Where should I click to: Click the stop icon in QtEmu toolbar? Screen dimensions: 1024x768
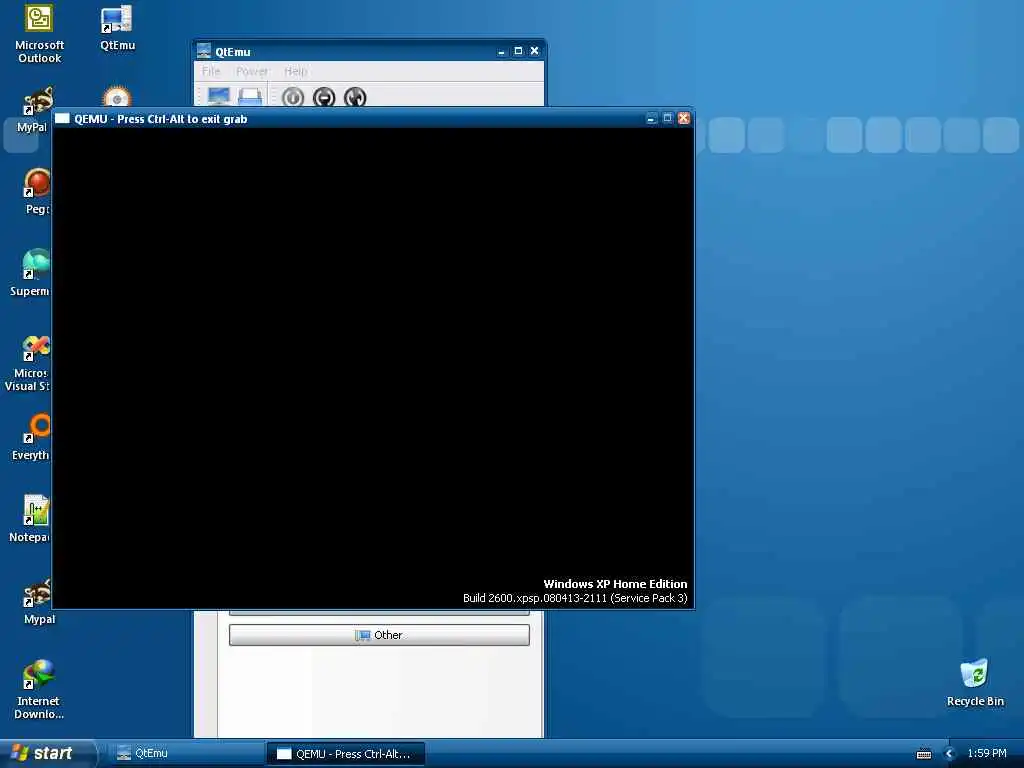pyautogui.click(x=324, y=97)
